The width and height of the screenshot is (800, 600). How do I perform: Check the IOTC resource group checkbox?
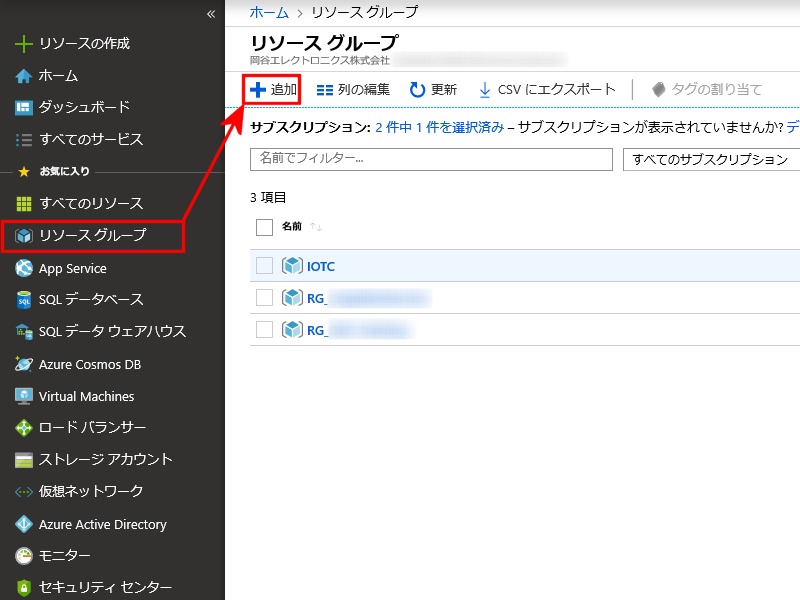tap(264, 265)
